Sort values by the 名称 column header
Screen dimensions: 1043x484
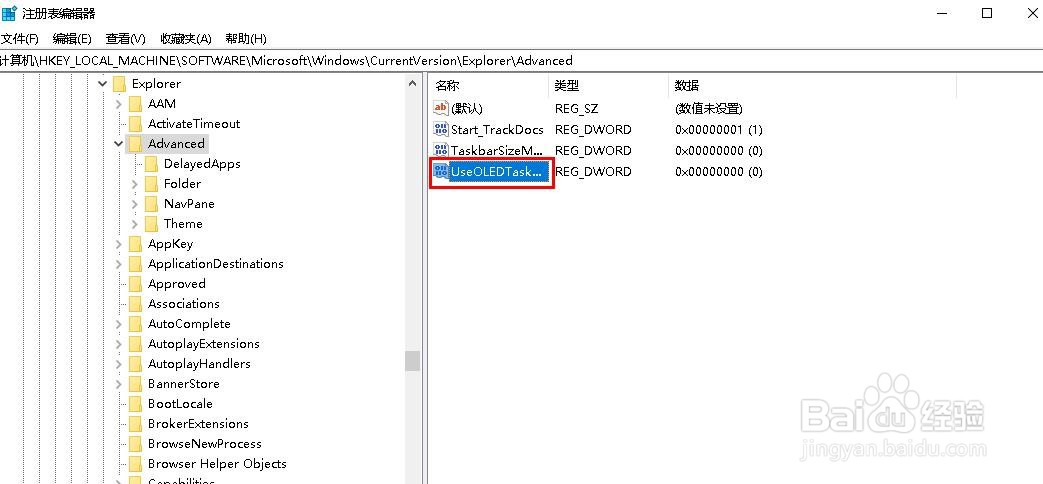point(489,86)
